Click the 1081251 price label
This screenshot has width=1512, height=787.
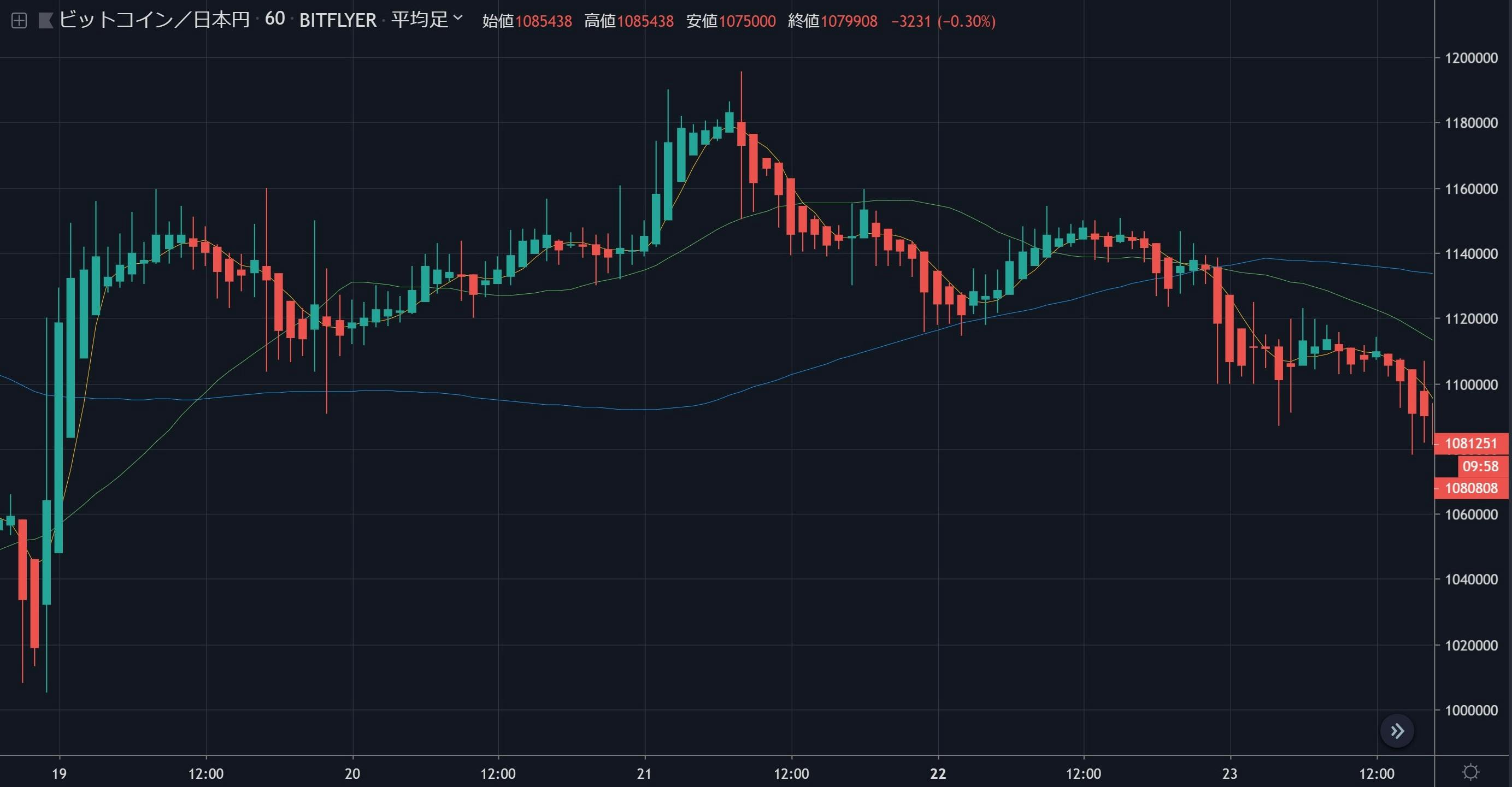[x=1471, y=443]
